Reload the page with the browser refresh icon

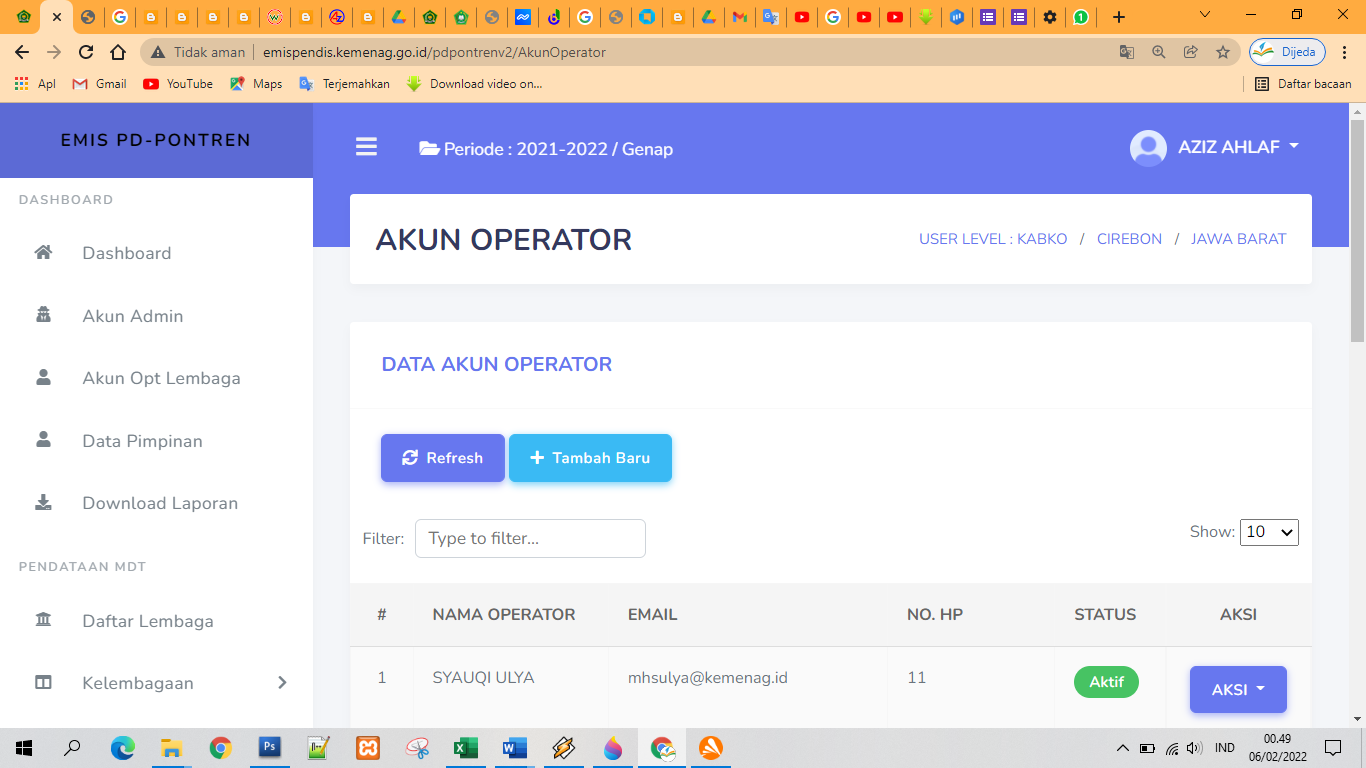pos(86,52)
